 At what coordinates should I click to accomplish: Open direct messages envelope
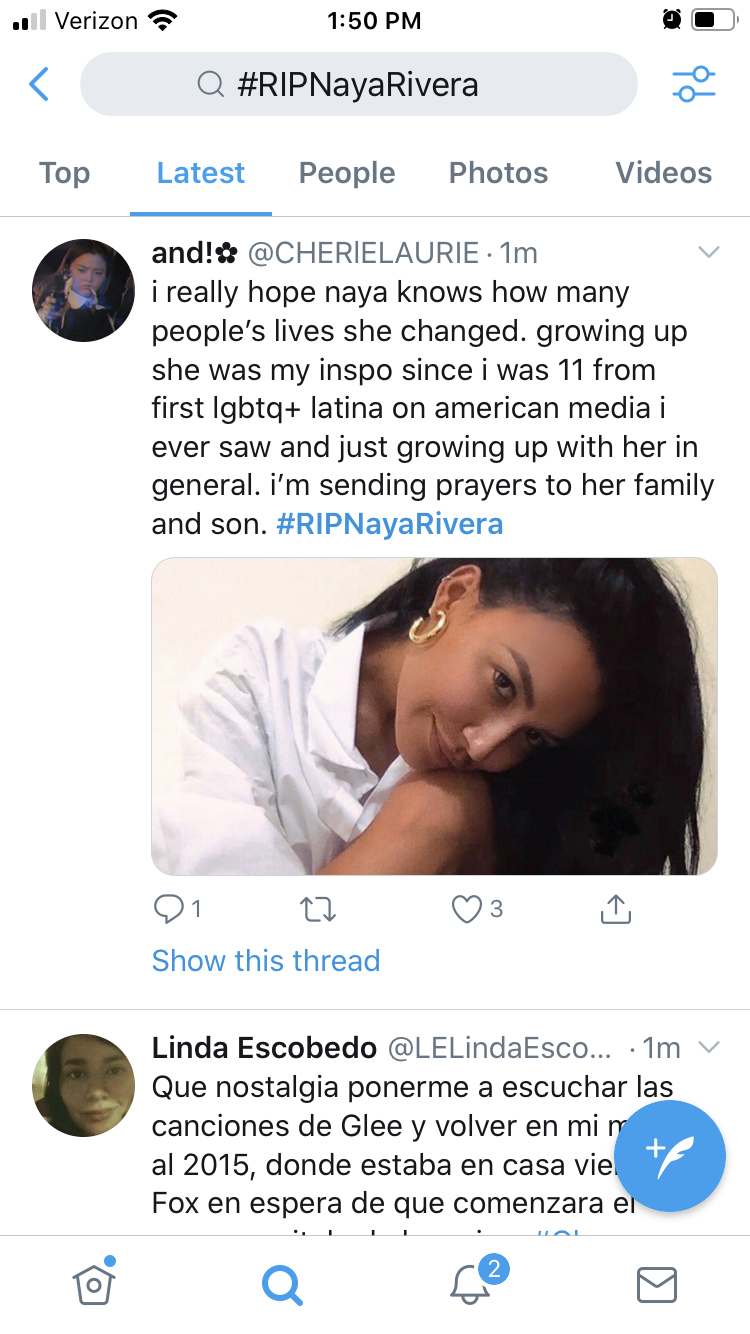coord(657,1285)
